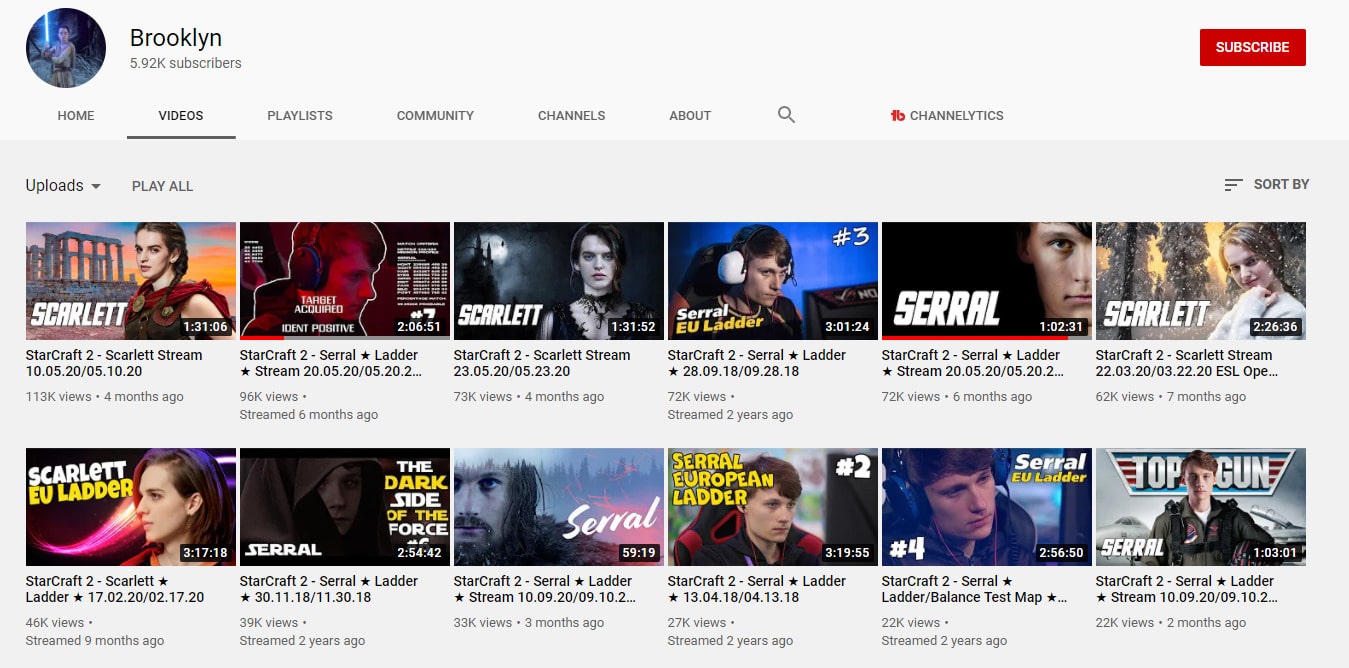Click the Brooklyn channel name

pyautogui.click(x=176, y=38)
